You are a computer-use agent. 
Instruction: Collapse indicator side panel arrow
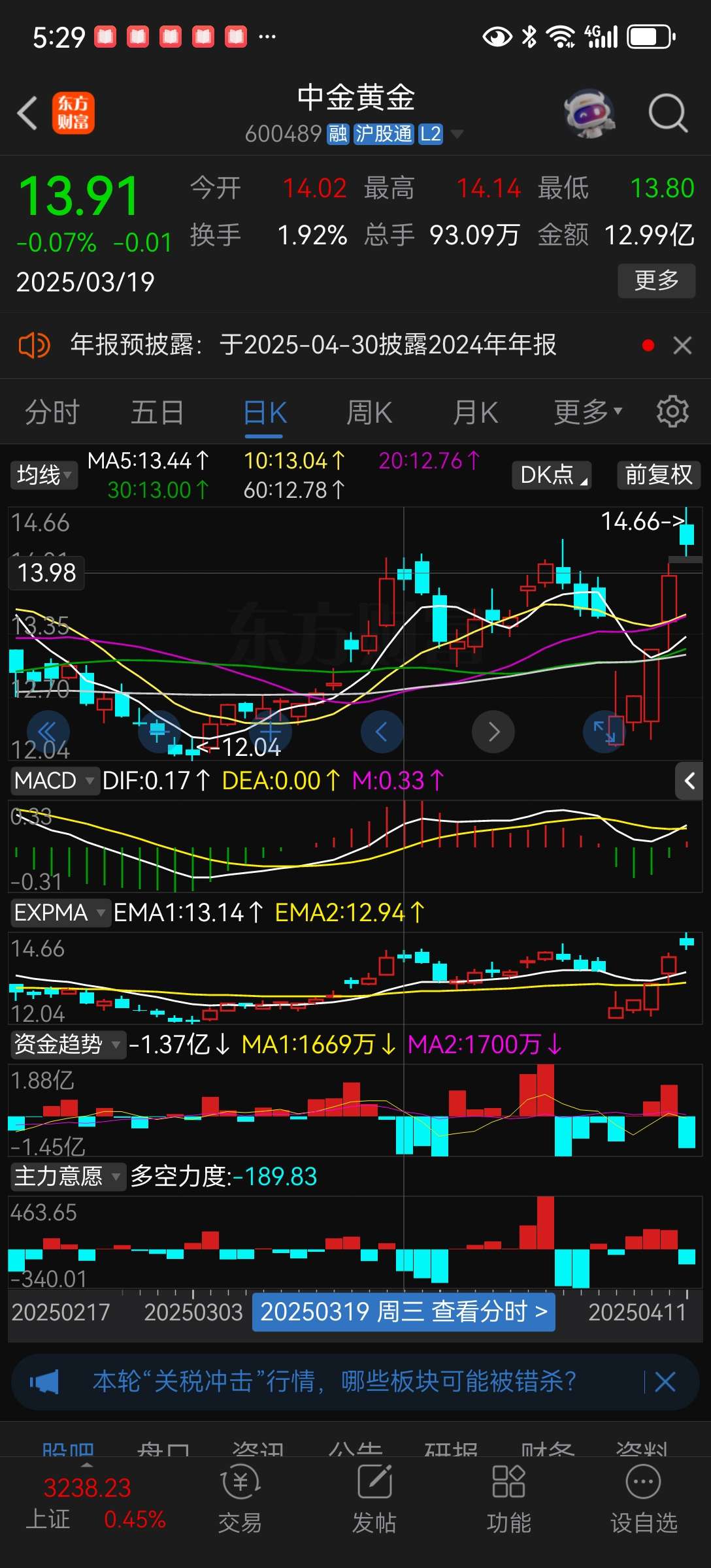point(689,780)
